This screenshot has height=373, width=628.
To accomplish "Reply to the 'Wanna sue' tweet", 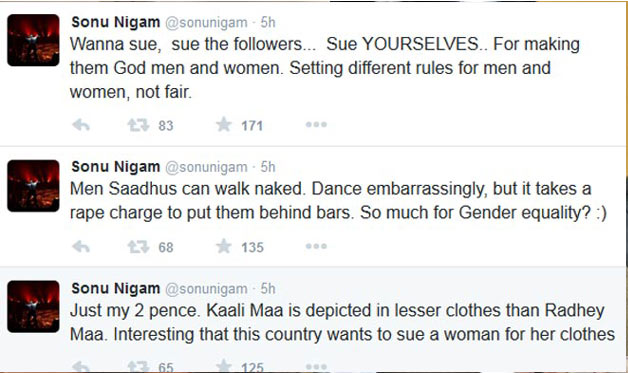I will [81, 125].
